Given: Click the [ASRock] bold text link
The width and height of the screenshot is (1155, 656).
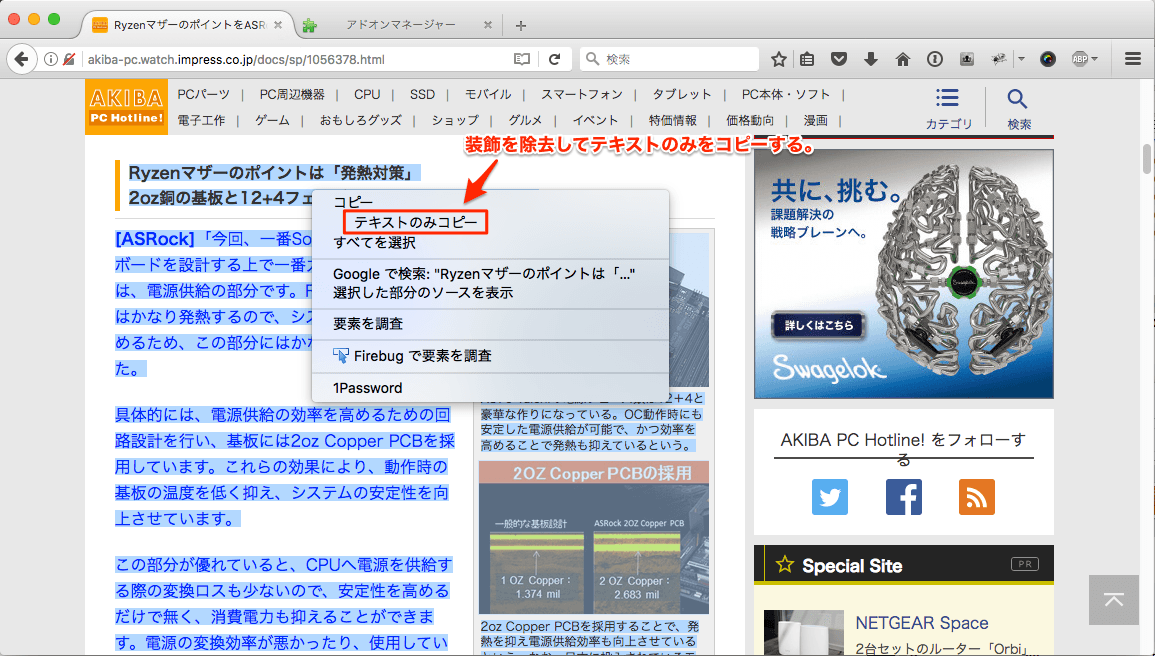Looking at the screenshot, I should tap(155, 239).
